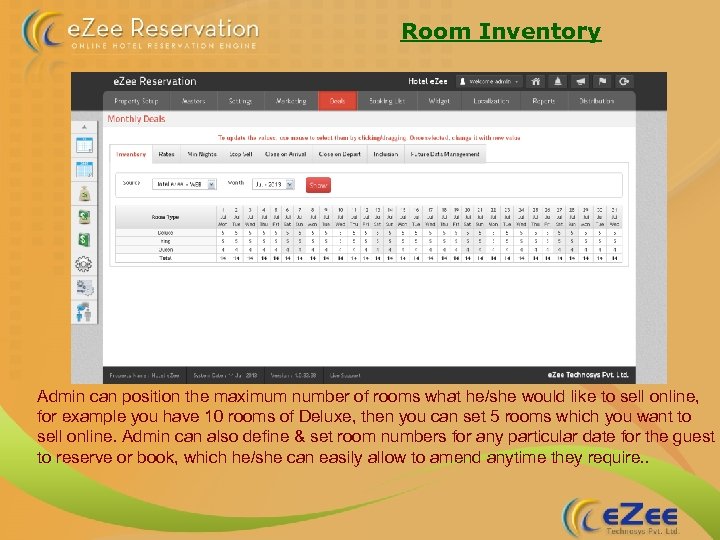Open the blue calendar sidebar icon
The height and width of the screenshot is (540, 720).
pos(84,169)
